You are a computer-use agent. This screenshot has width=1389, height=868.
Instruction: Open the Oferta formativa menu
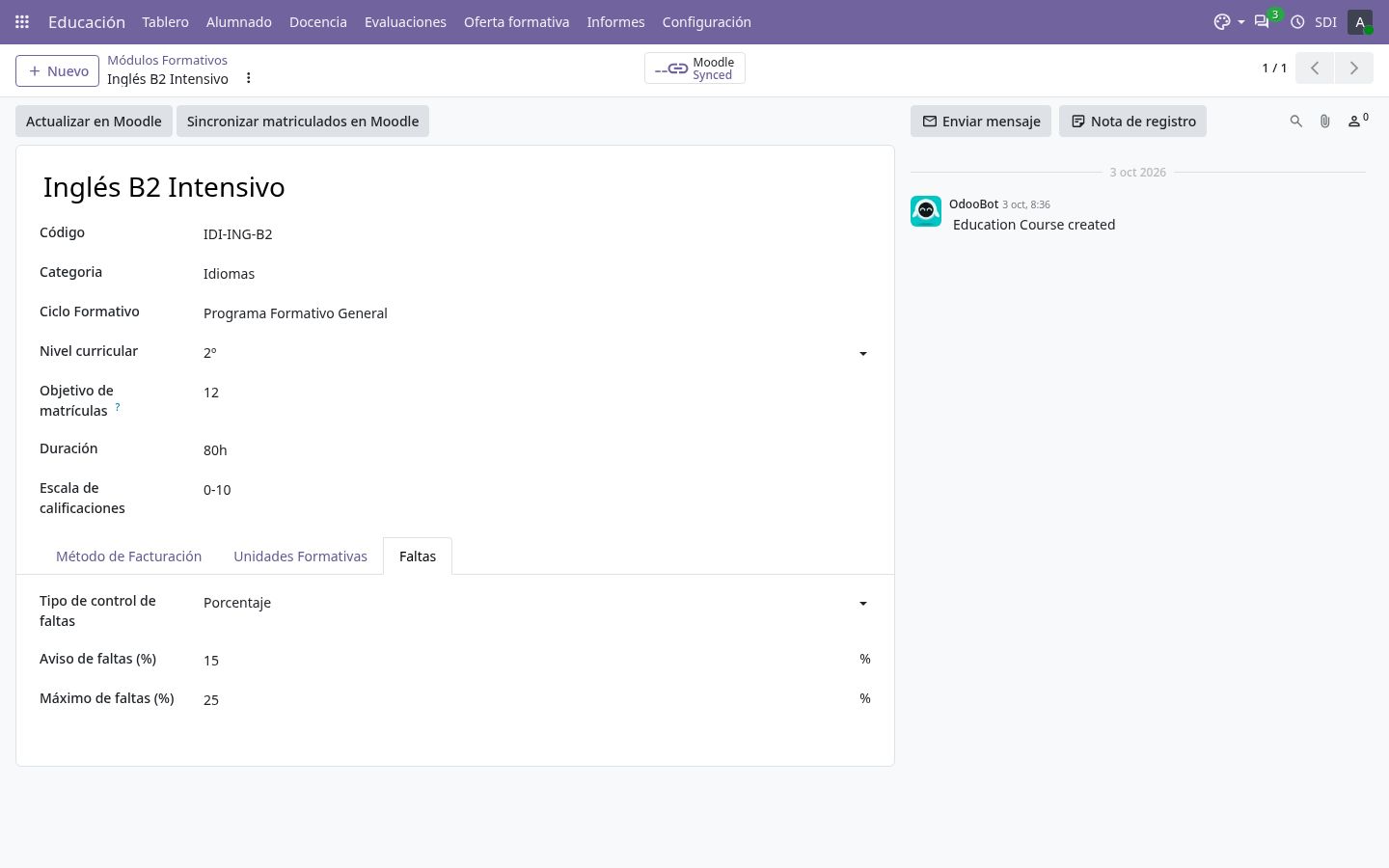(517, 21)
